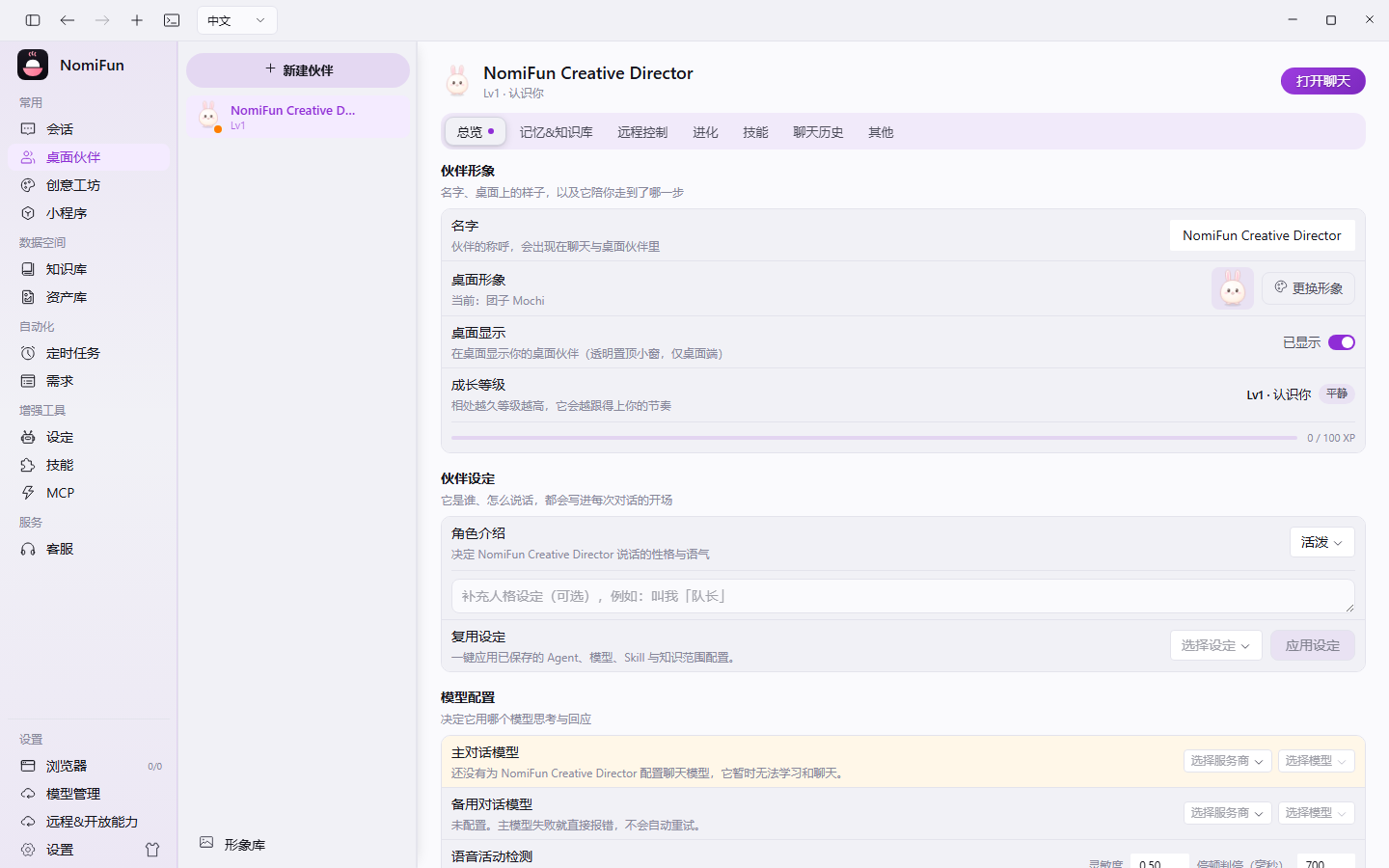Open 创意工坊 workshop
The image size is (1389, 868).
pyautogui.click(x=89, y=185)
